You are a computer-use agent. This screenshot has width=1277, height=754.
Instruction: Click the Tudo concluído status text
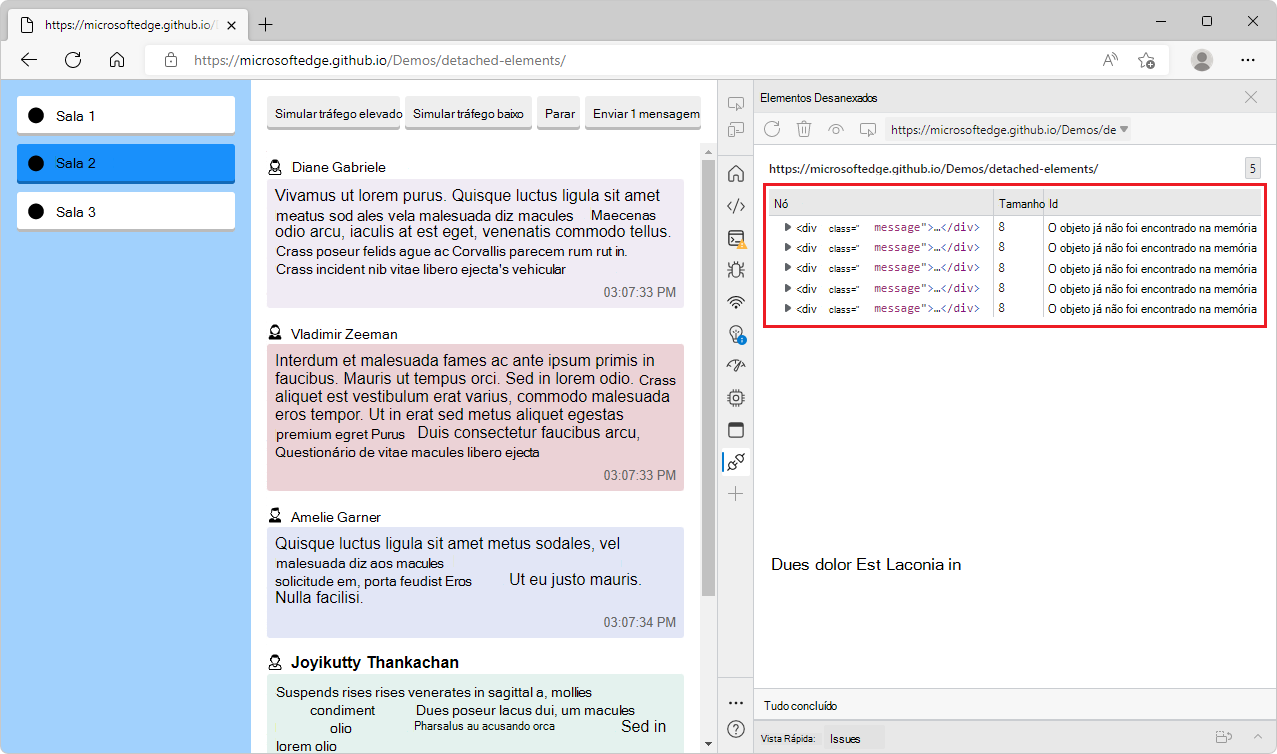(800, 706)
